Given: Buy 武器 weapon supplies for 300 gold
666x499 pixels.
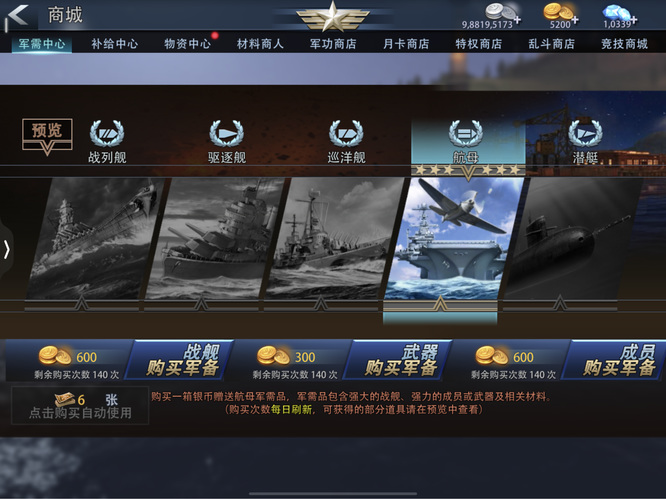Looking at the screenshot, I should point(399,360).
